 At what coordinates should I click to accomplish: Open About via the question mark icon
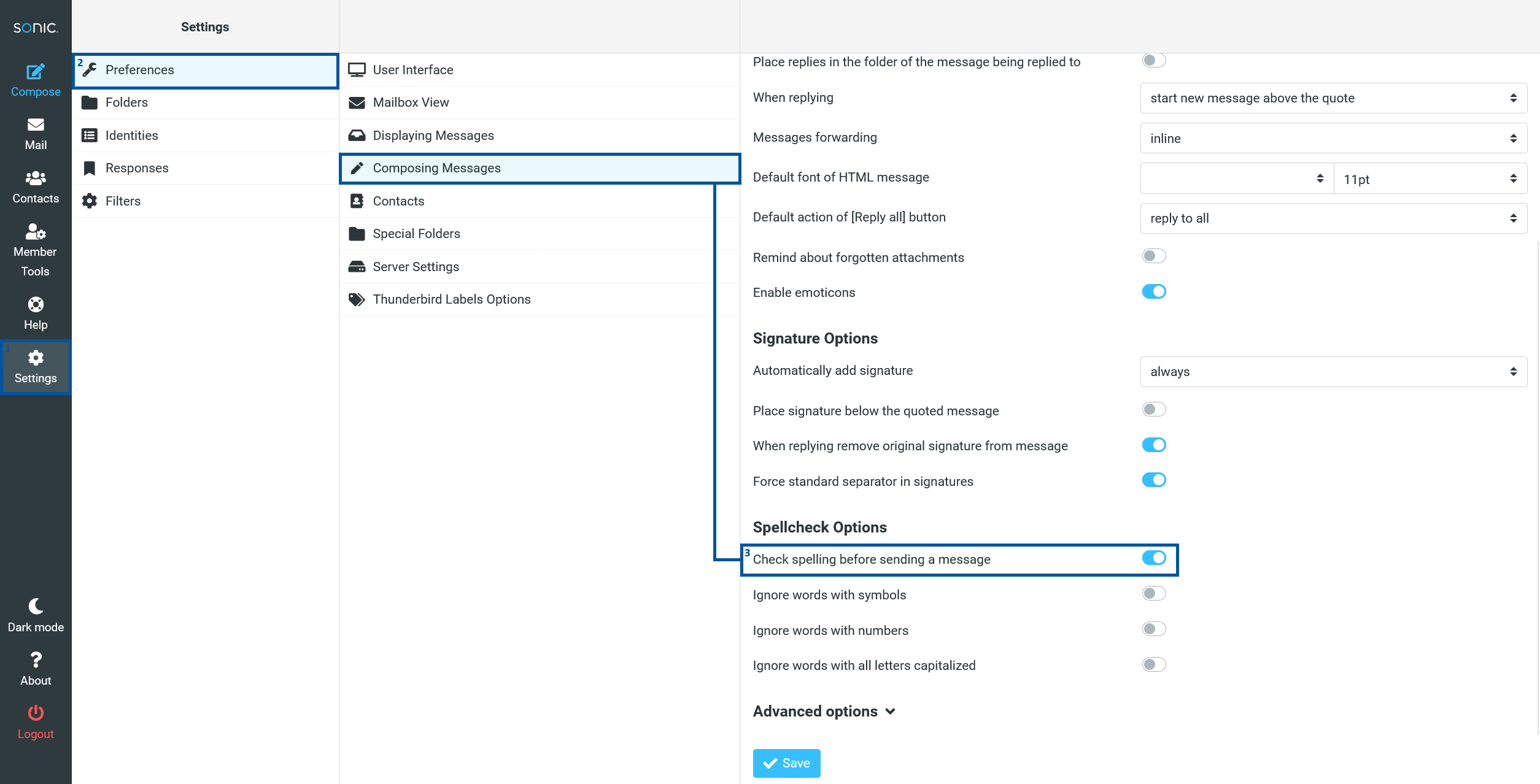pyautogui.click(x=36, y=659)
